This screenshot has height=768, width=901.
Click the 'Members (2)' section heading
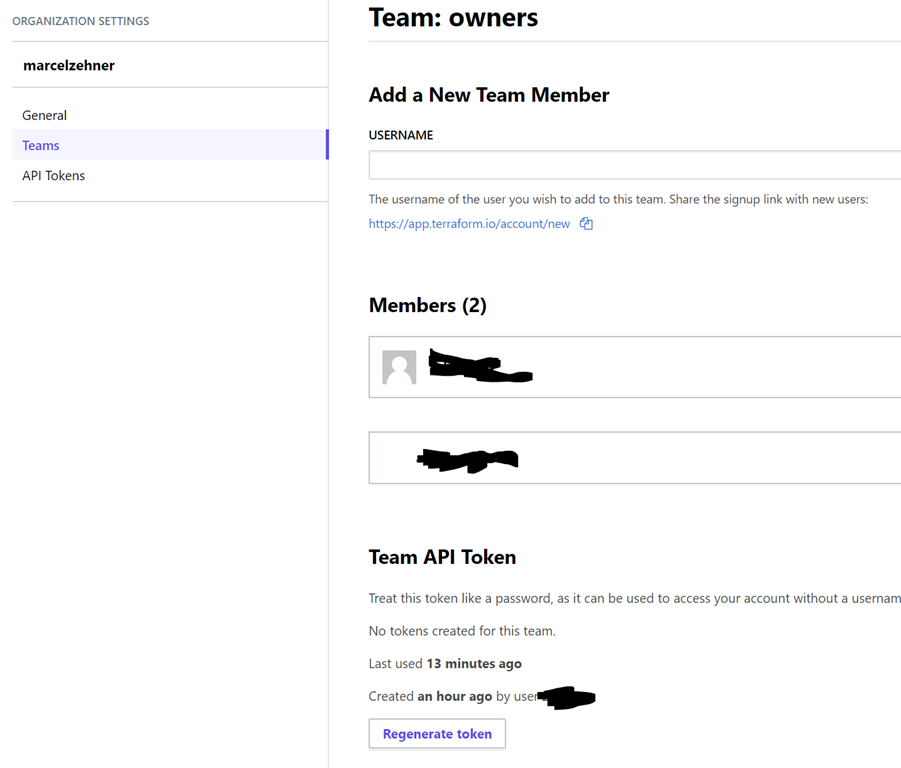click(x=427, y=305)
